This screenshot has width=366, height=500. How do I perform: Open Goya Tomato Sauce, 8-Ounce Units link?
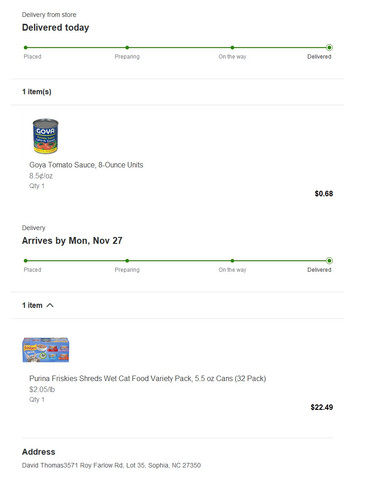[86, 165]
